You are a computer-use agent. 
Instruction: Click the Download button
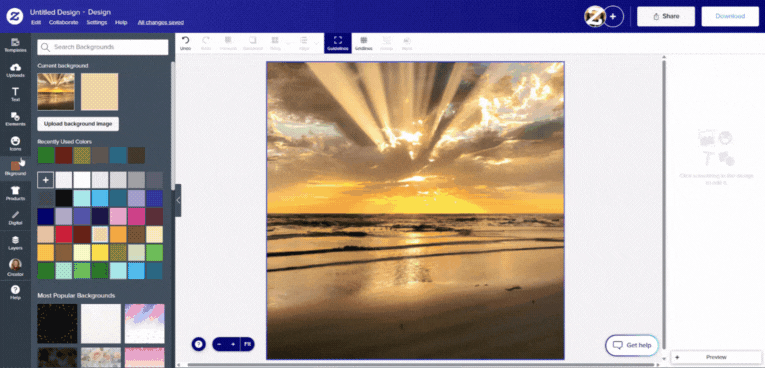[730, 16]
